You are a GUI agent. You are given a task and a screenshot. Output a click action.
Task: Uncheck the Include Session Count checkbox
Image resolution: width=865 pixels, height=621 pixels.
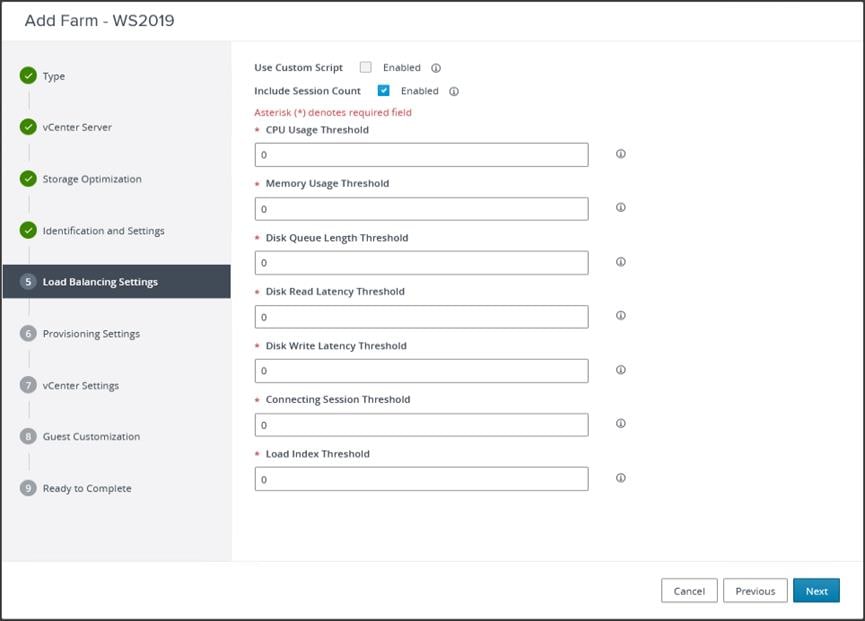(x=384, y=91)
